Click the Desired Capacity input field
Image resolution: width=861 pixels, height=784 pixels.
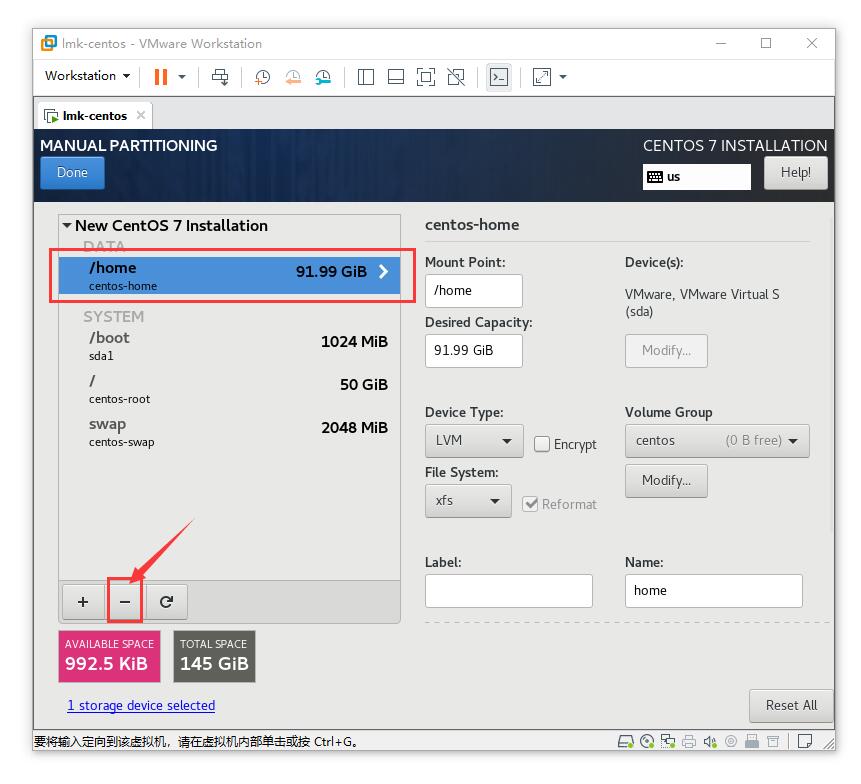pos(473,350)
